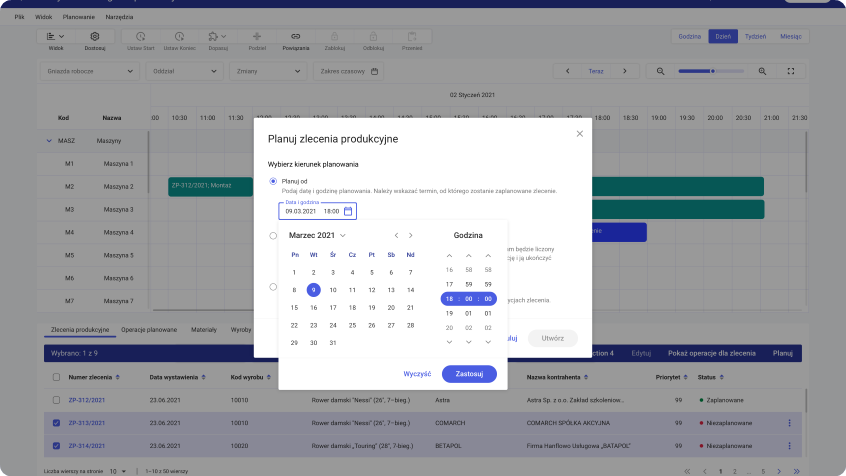Click Pokaż operacje dla zlecenia
Image resolution: width=846 pixels, height=476 pixels.
tap(712, 353)
